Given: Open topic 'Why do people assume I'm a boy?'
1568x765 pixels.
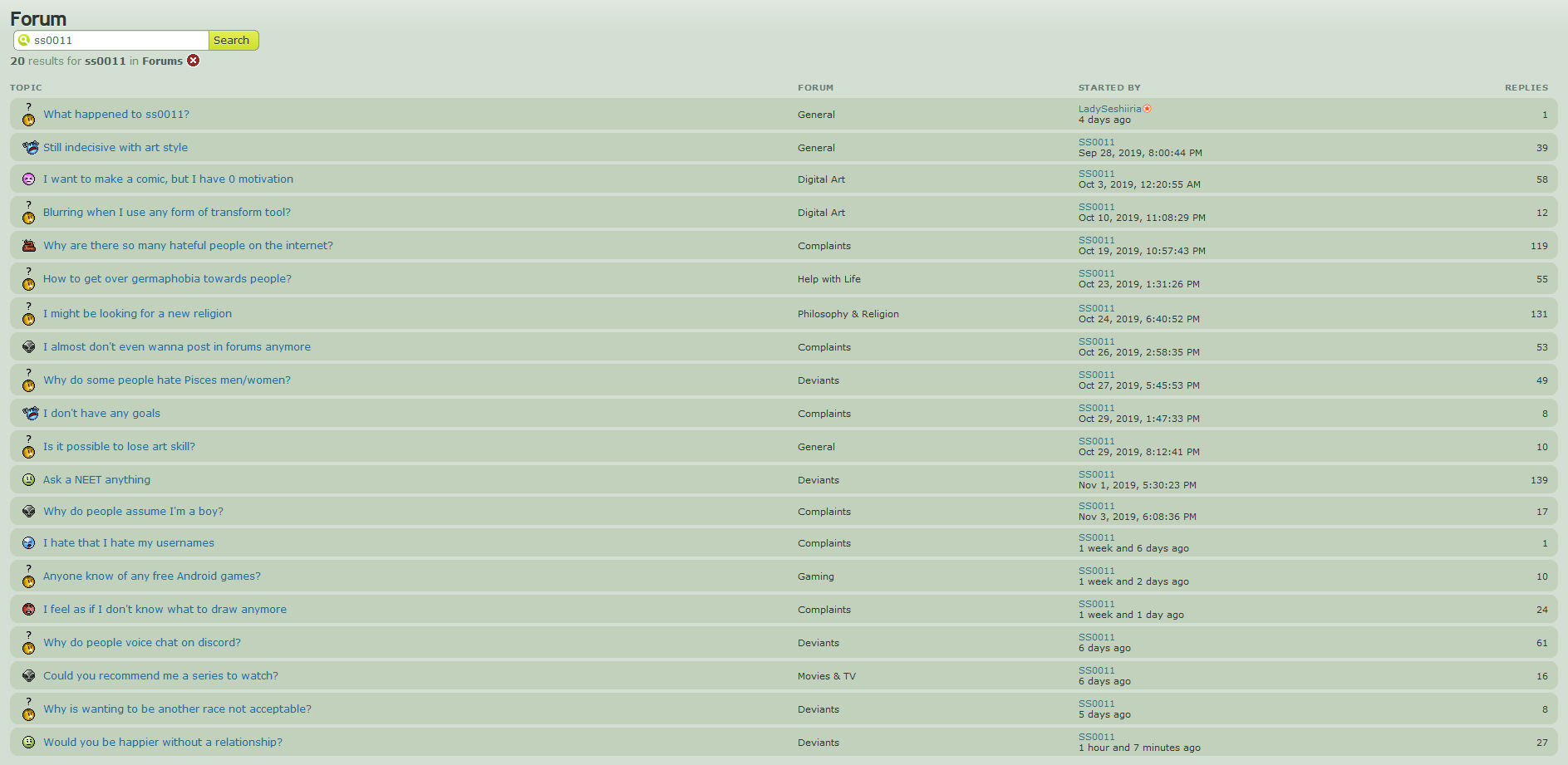Looking at the screenshot, I should pos(133,512).
